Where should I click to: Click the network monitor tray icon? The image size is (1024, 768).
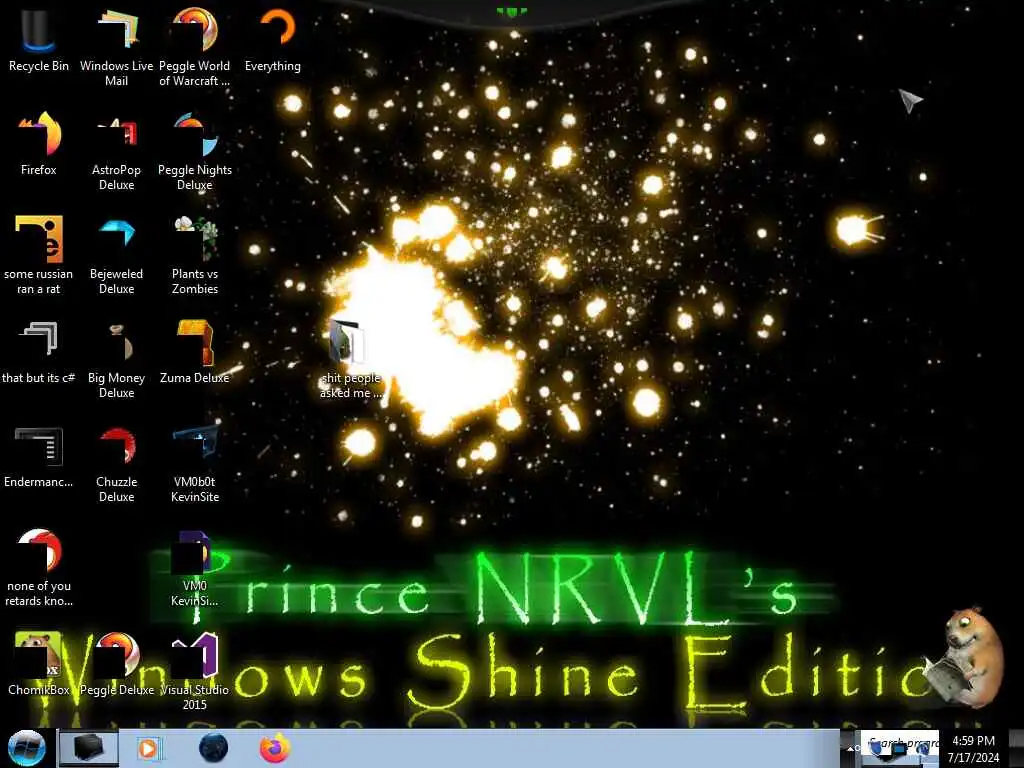point(901,750)
